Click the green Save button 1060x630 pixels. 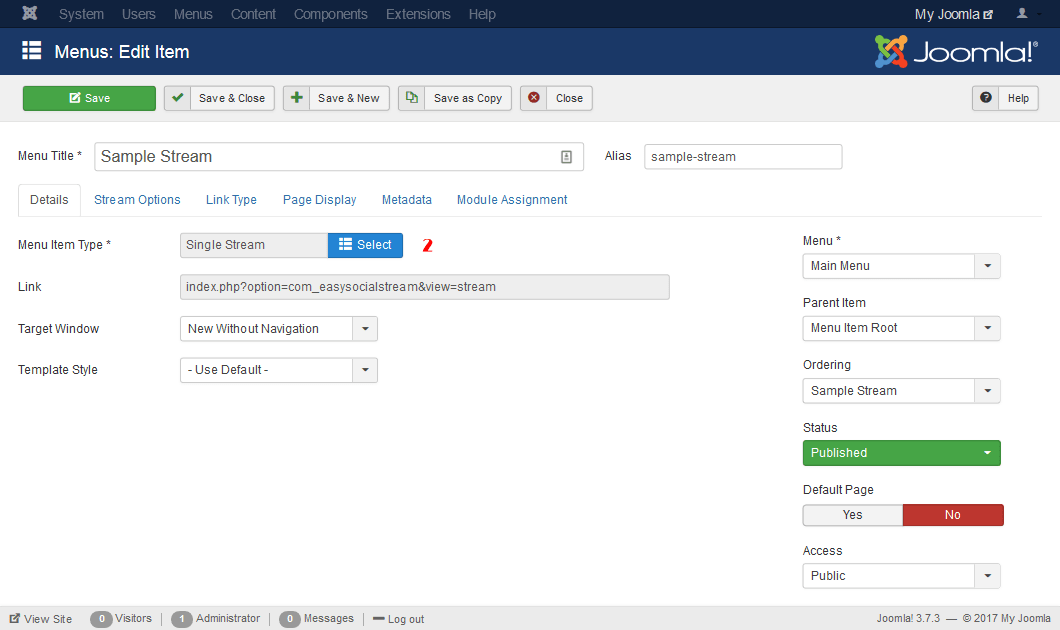pos(89,98)
